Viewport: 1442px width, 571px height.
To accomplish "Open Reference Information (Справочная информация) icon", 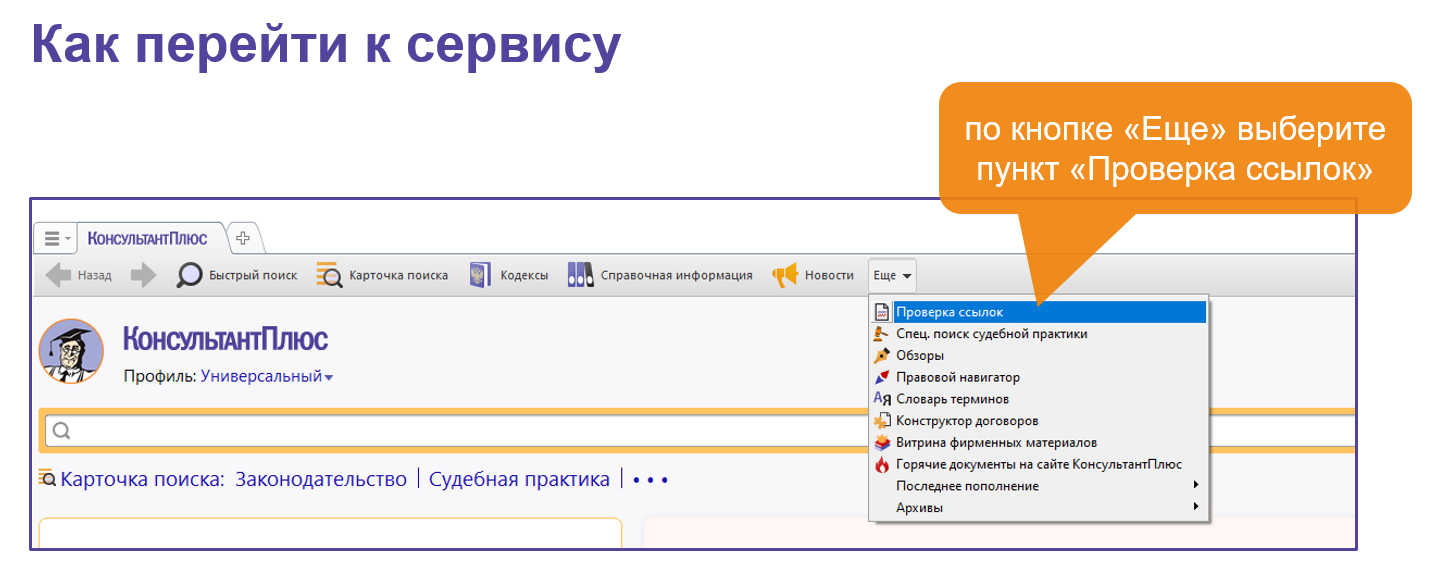I will (580, 275).
